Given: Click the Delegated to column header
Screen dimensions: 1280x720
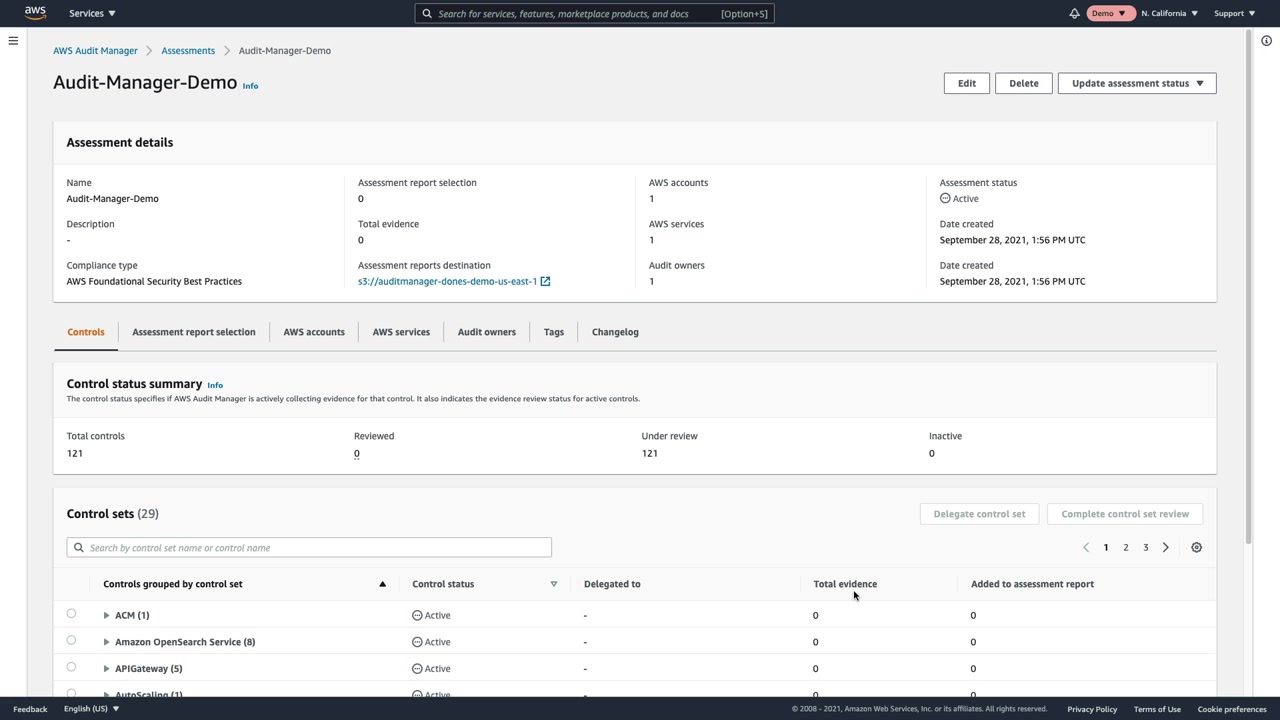Looking at the screenshot, I should [x=612, y=584].
